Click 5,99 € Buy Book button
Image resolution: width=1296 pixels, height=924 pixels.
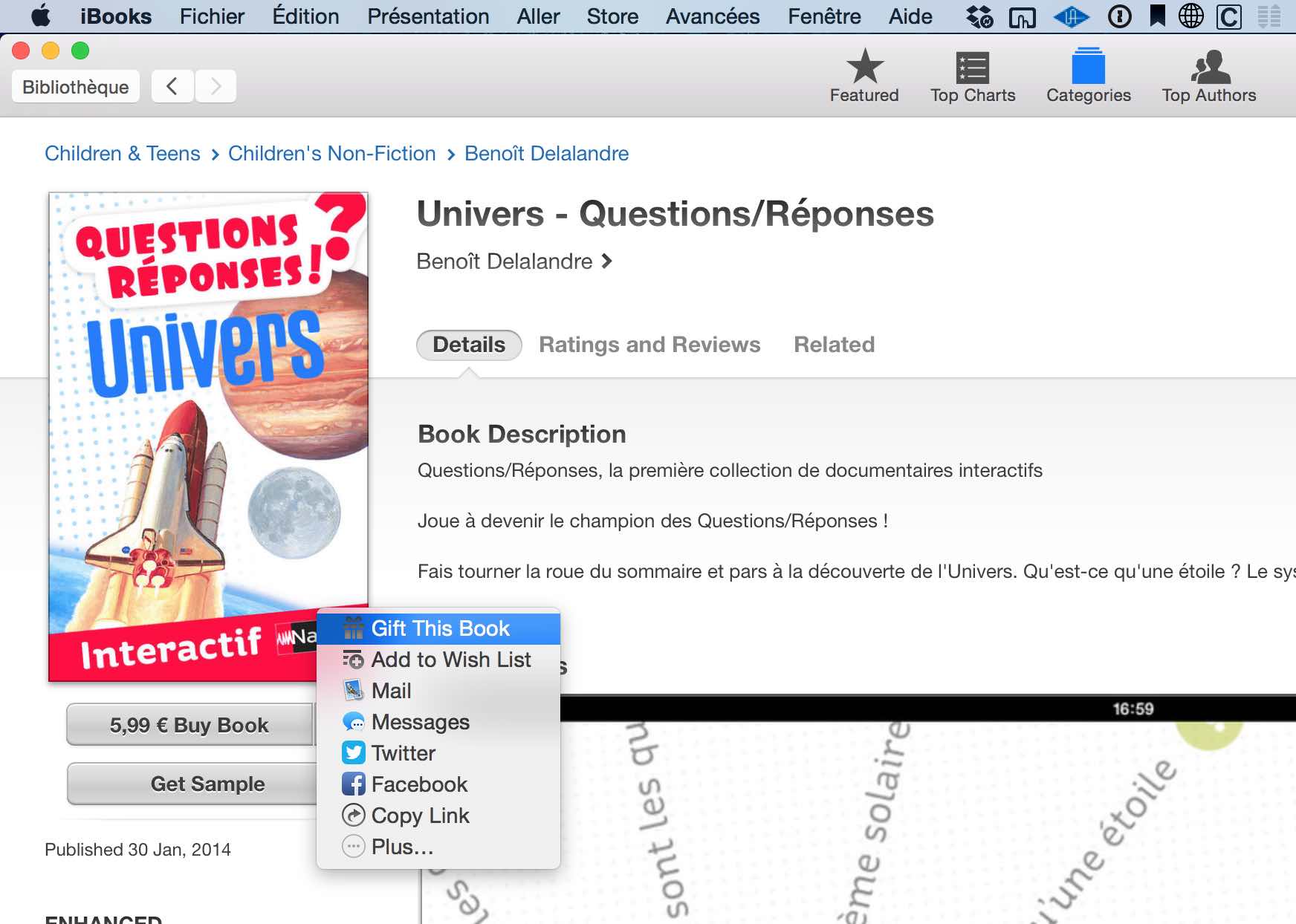tap(189, 724)
